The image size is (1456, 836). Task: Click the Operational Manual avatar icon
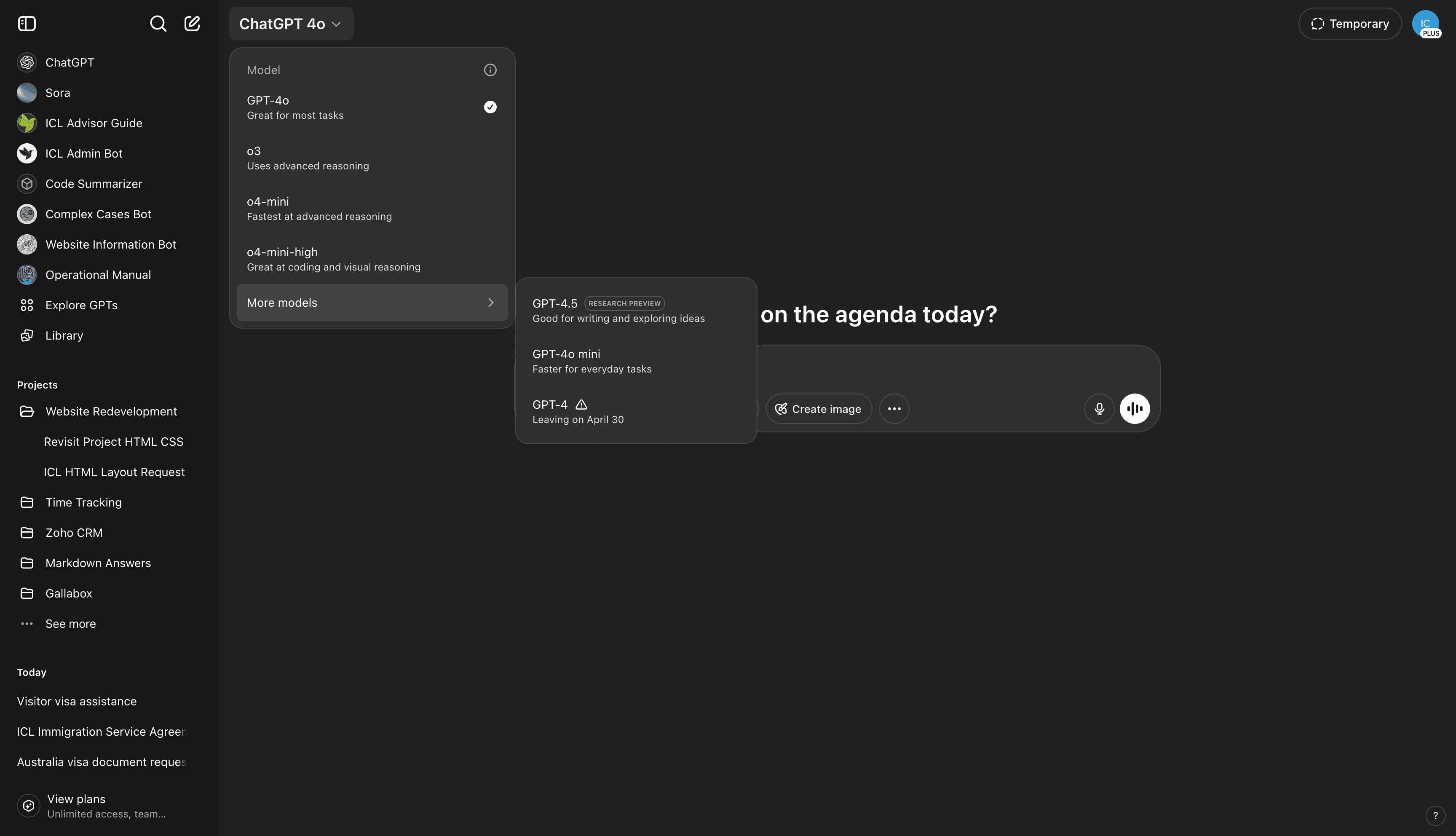tap(27, 275)
